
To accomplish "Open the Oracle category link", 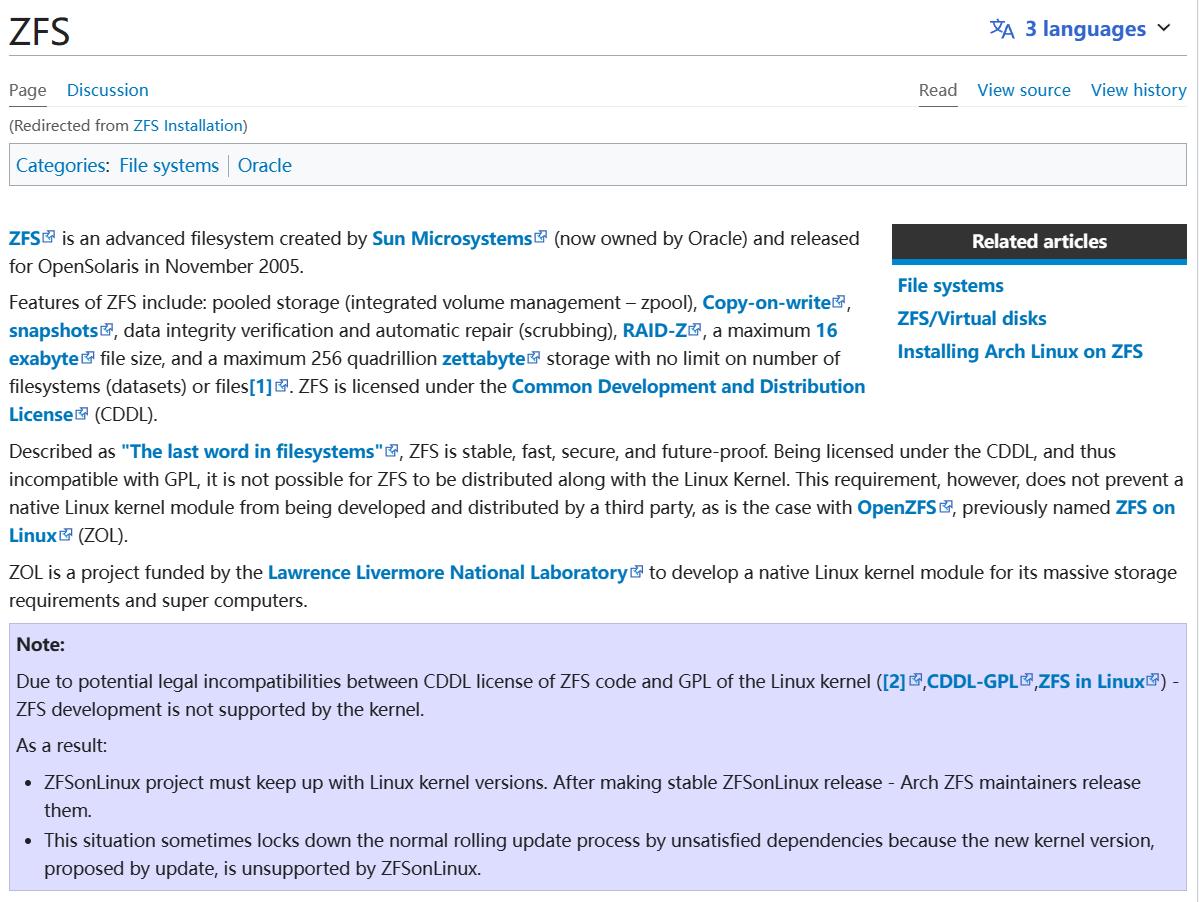I will click(264, 166).
